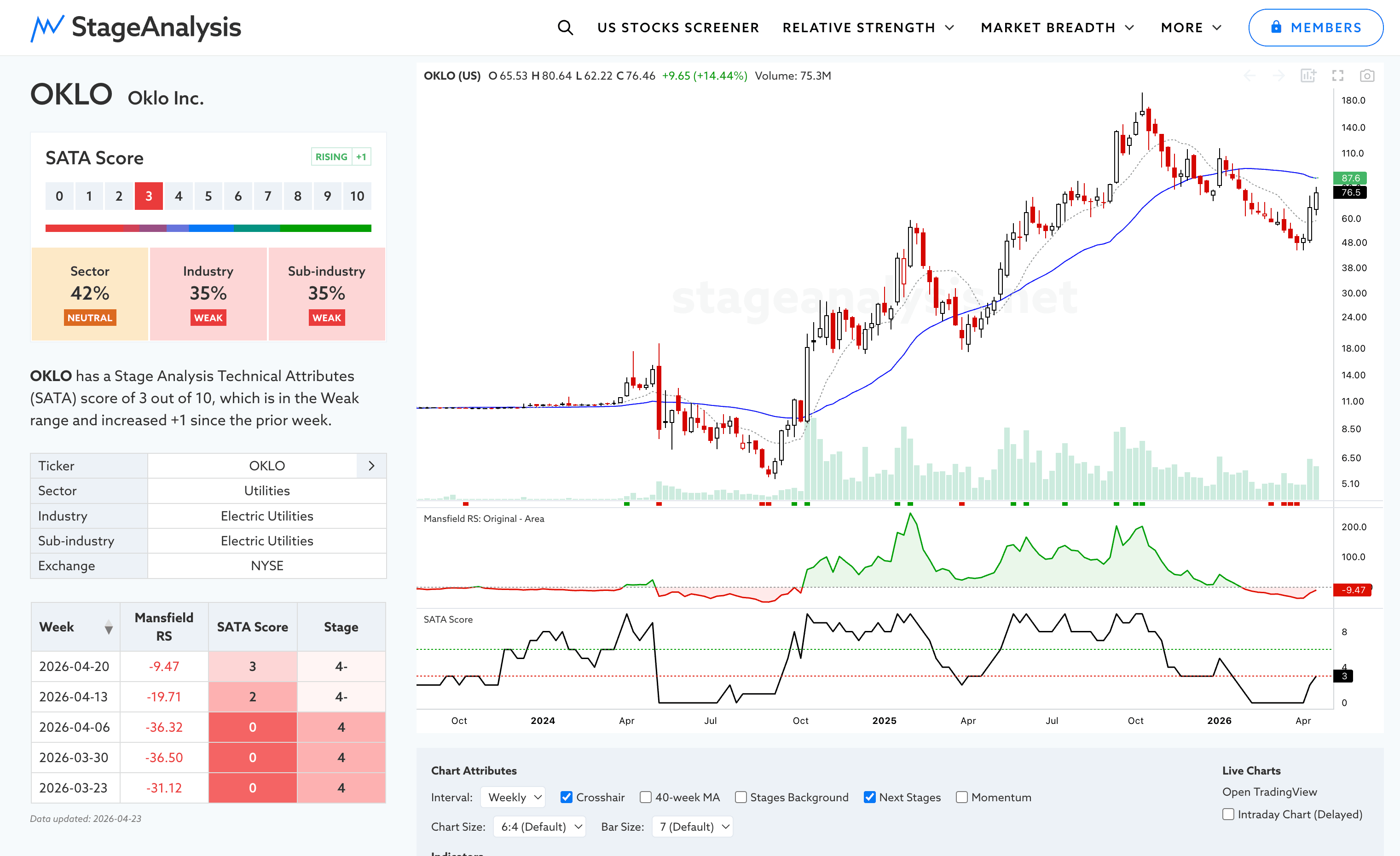Click the add indicator chart icon

1308,75
